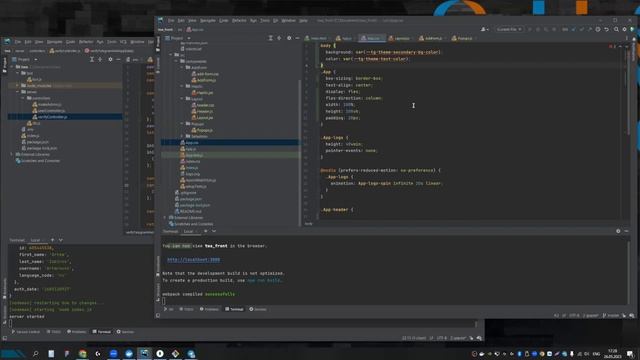Hide the front Project panel with the minus icon
The height and width of the screenshot is (360, 640).
297,38
